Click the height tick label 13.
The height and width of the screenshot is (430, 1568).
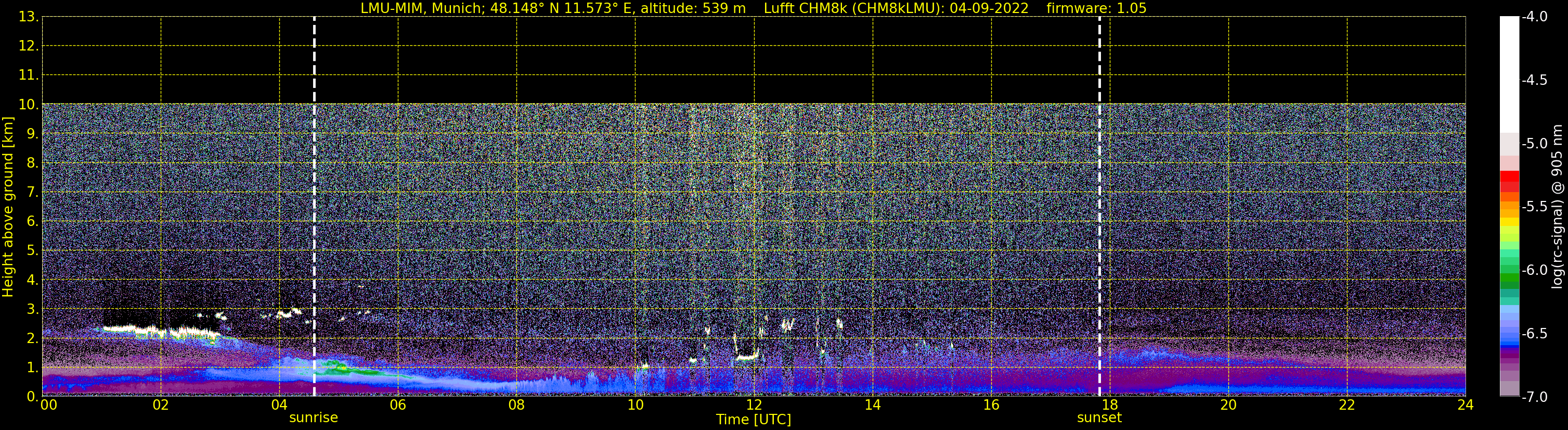[28, 17]
